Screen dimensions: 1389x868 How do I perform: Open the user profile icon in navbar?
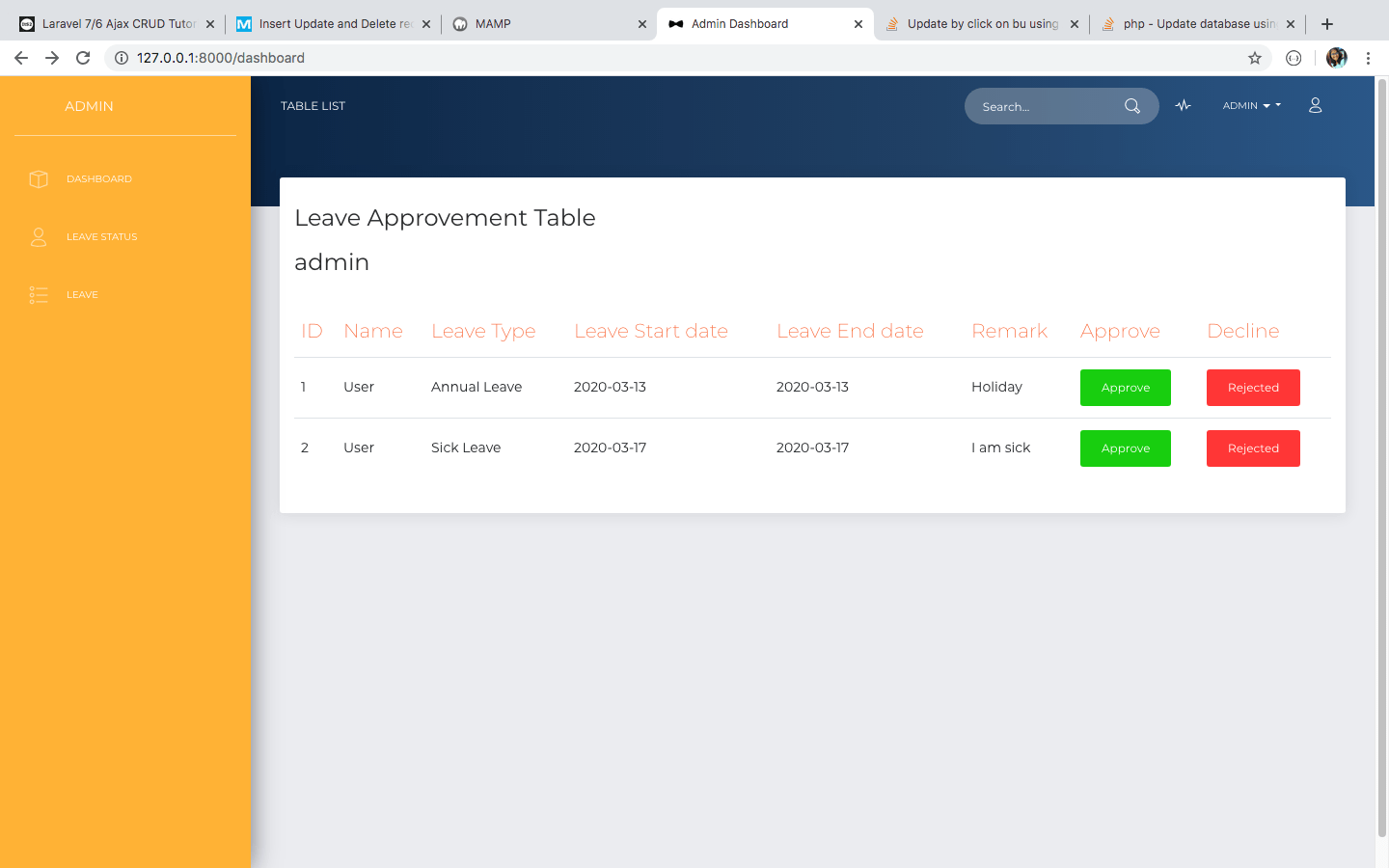pos(1315,106)
